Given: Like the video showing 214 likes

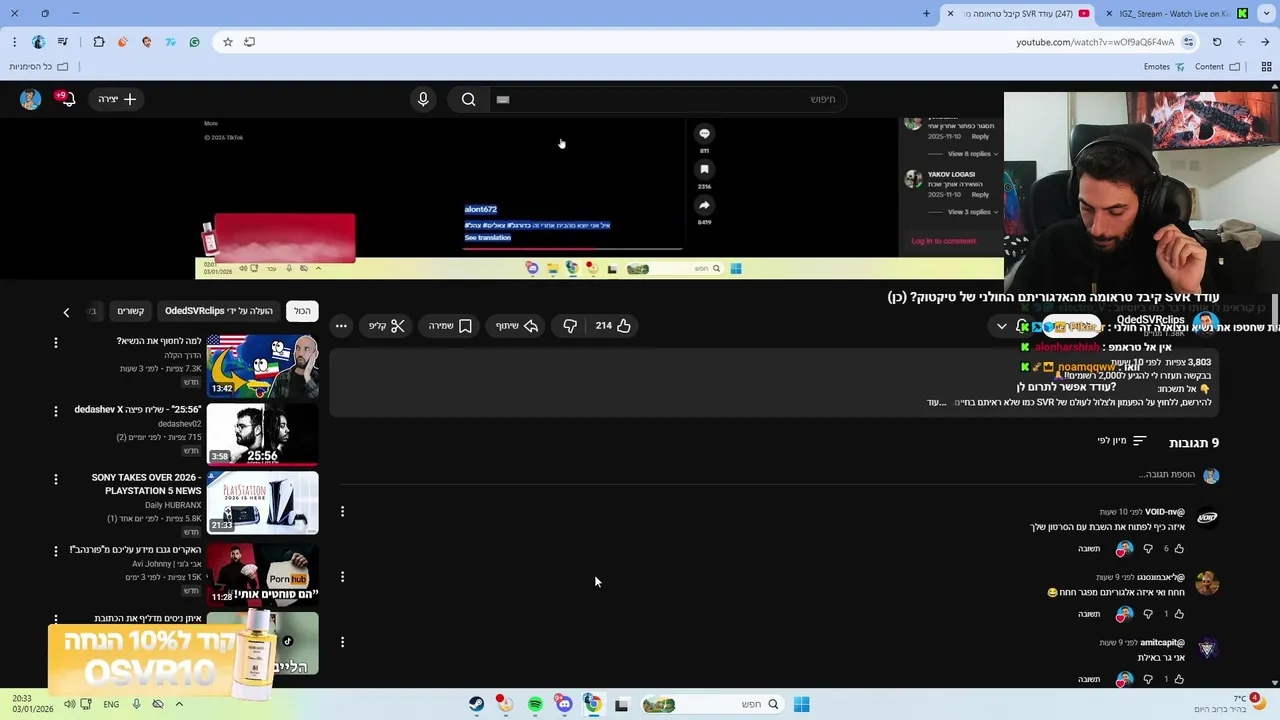Looking at the screenshot, I should click(x=613, y=326).
